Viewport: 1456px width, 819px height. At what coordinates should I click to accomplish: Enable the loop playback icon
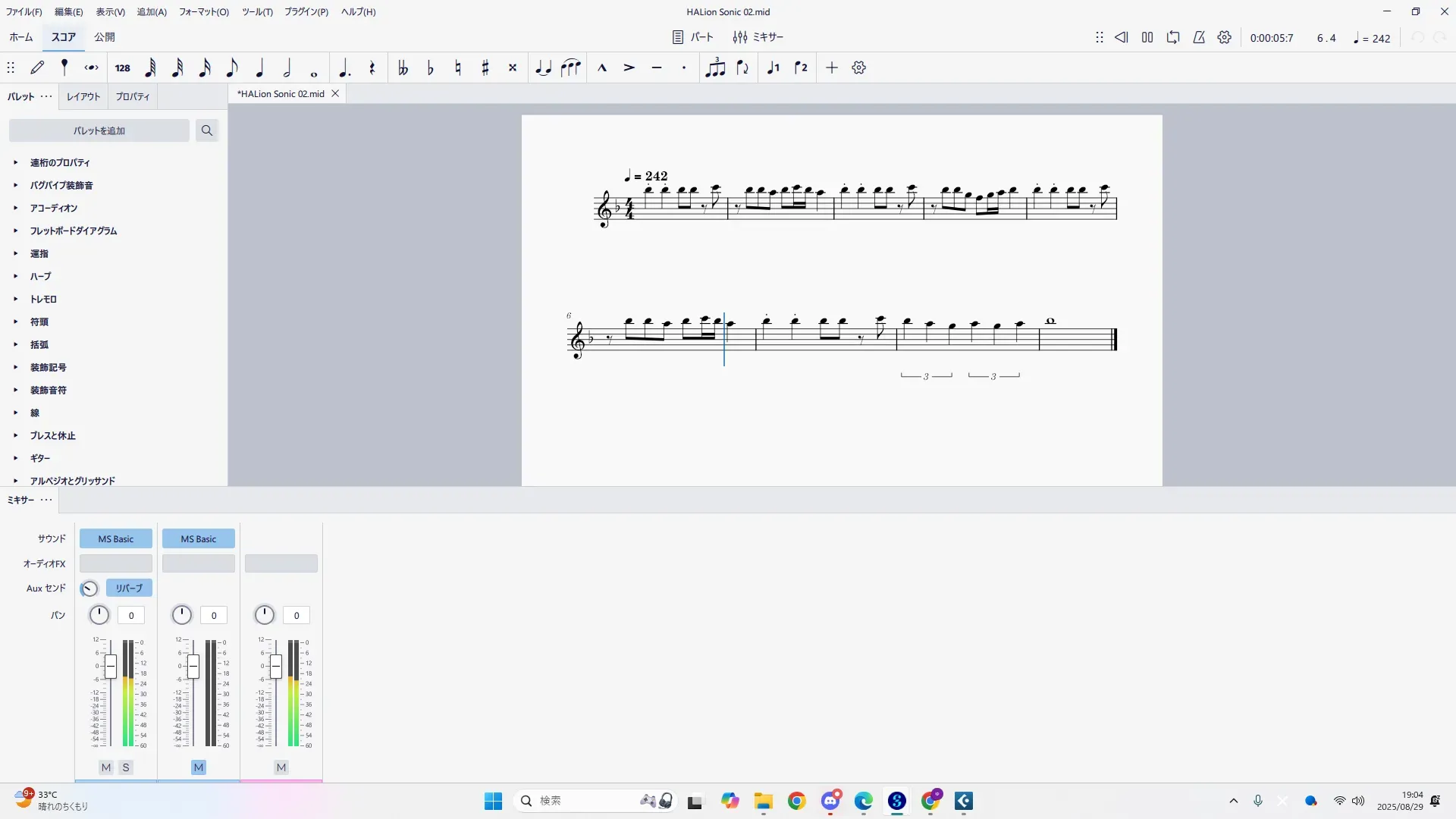(1173, 37)
